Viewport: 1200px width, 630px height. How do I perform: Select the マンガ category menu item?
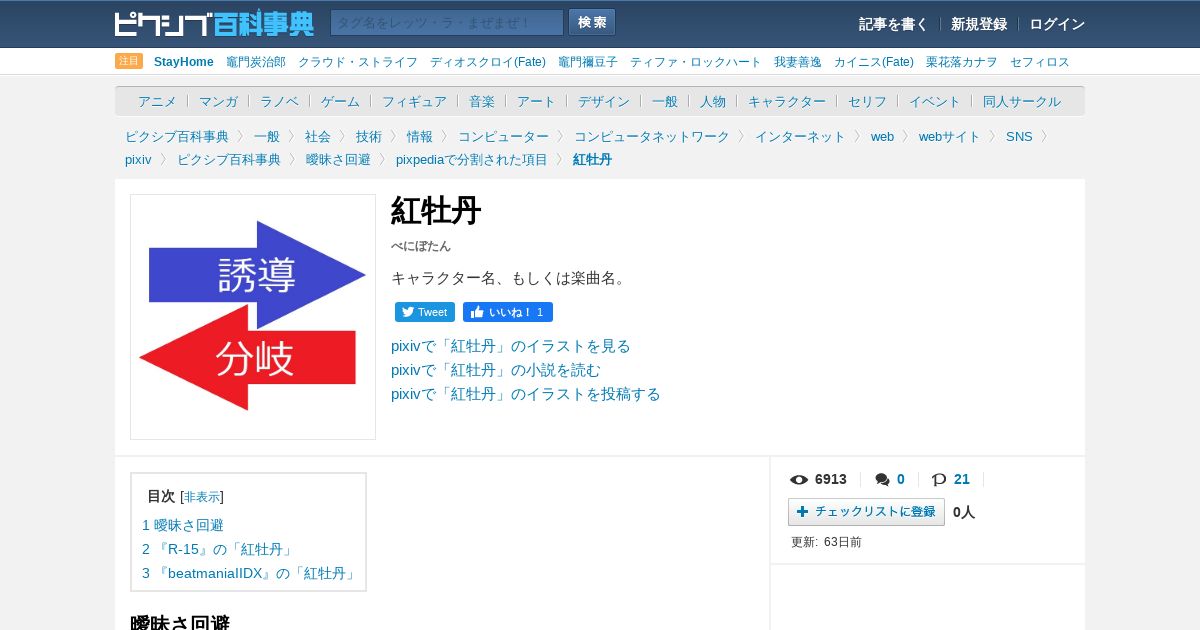click(x=218, y=101)
